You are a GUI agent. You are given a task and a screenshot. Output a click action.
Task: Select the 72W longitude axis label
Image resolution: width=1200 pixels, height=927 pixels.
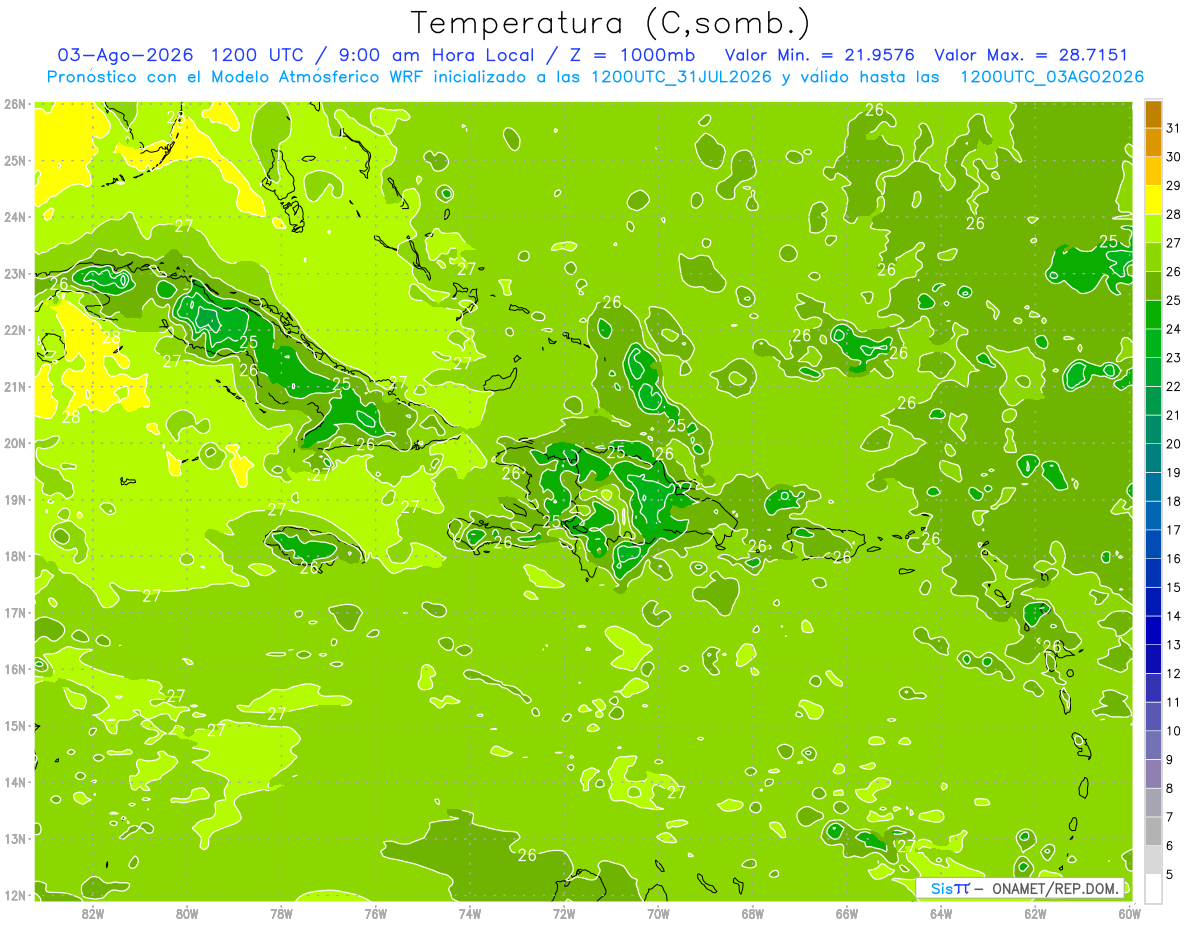(x=564, y=913)
